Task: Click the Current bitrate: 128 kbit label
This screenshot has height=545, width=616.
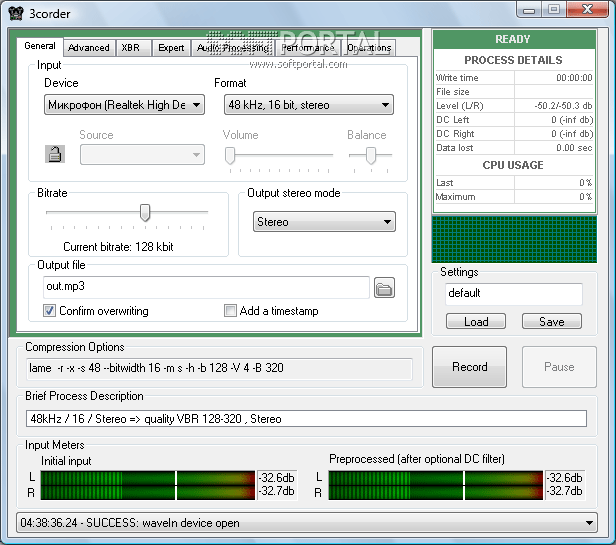Action: tap(118, 247)
